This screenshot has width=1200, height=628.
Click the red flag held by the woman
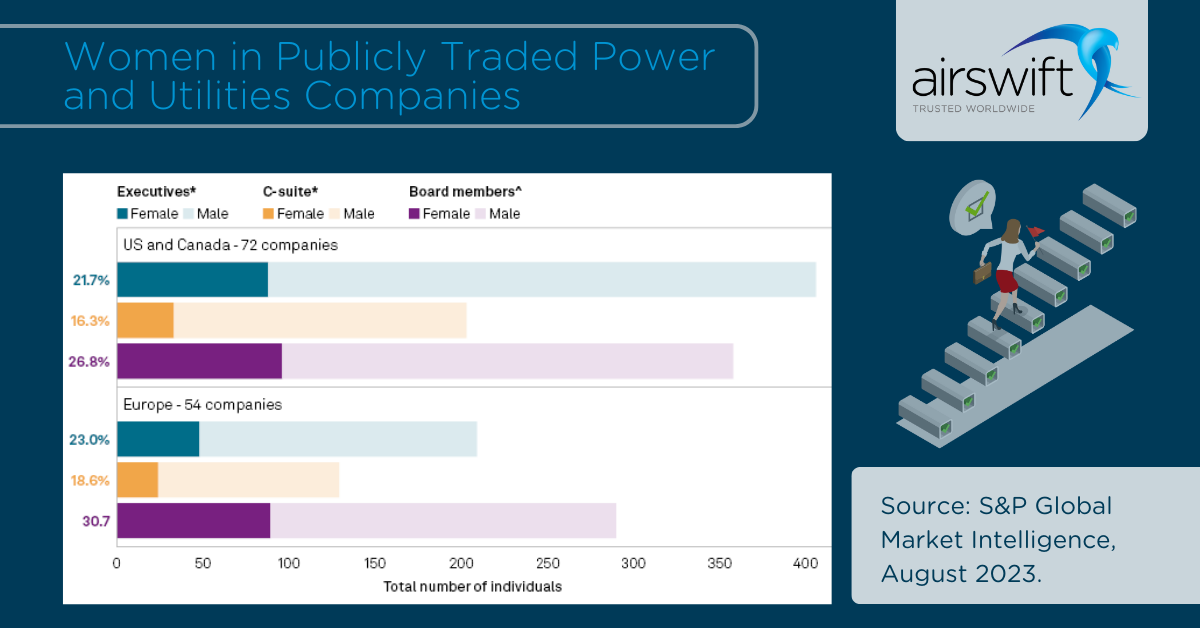(1035, 231)
